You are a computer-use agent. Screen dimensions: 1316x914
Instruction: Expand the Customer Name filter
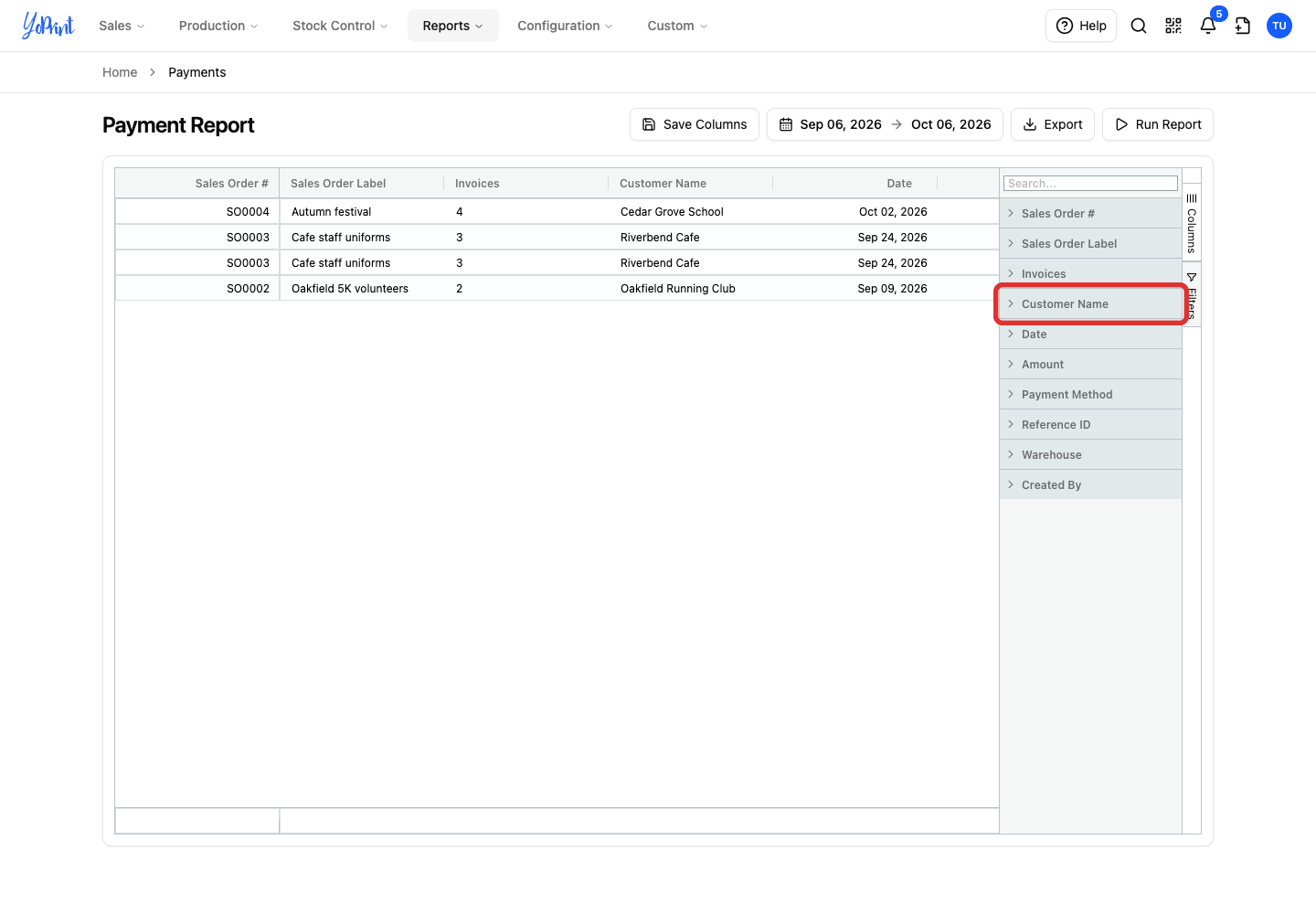pos(1090,303)
